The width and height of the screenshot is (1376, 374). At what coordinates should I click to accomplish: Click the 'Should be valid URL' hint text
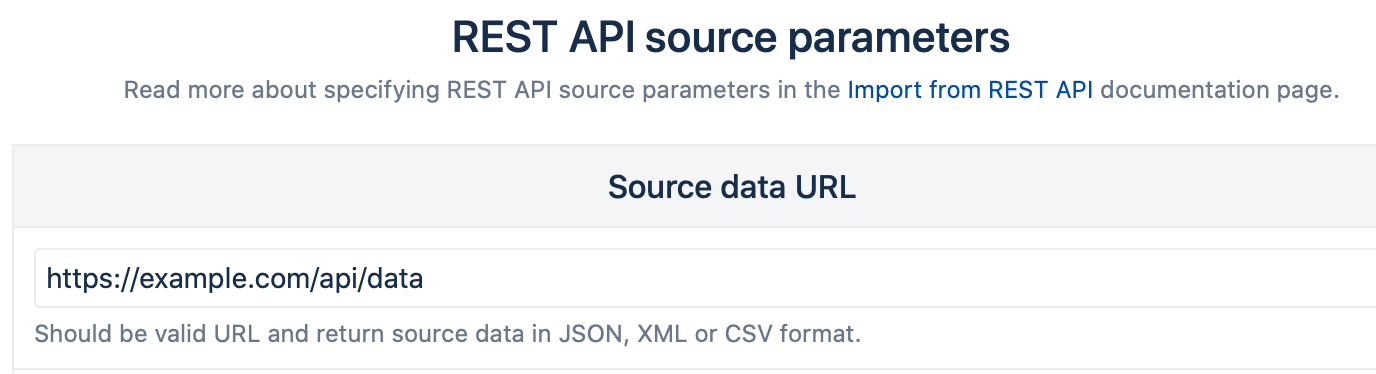(x=448, y=334)
